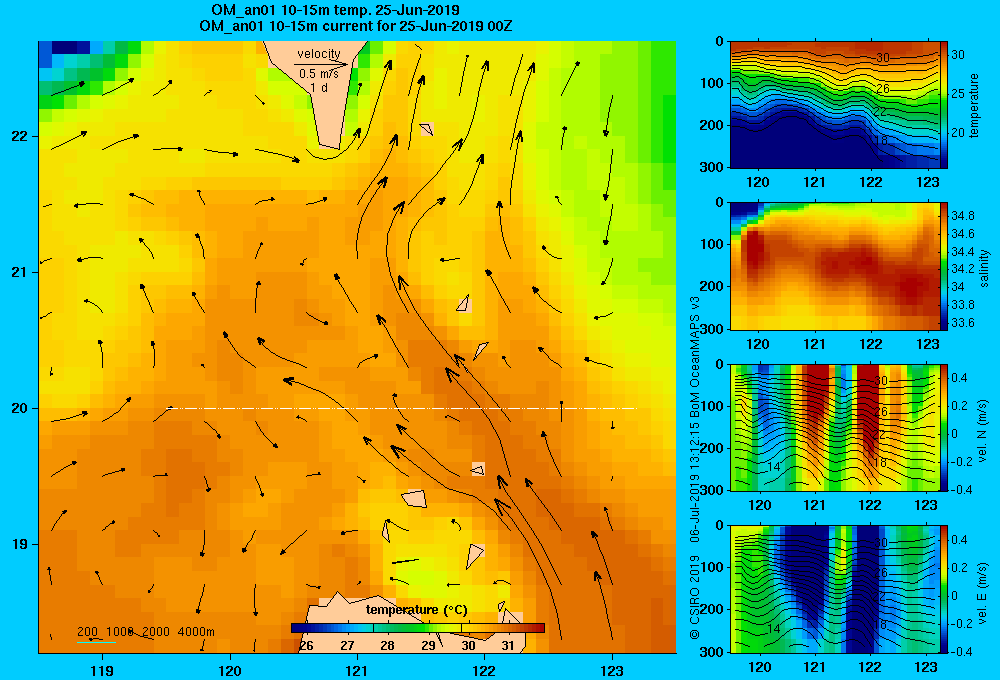The height and width of the screenshot is (680, 1000).
Task: Click the main map temperature color bar
Action: point(418,628)
